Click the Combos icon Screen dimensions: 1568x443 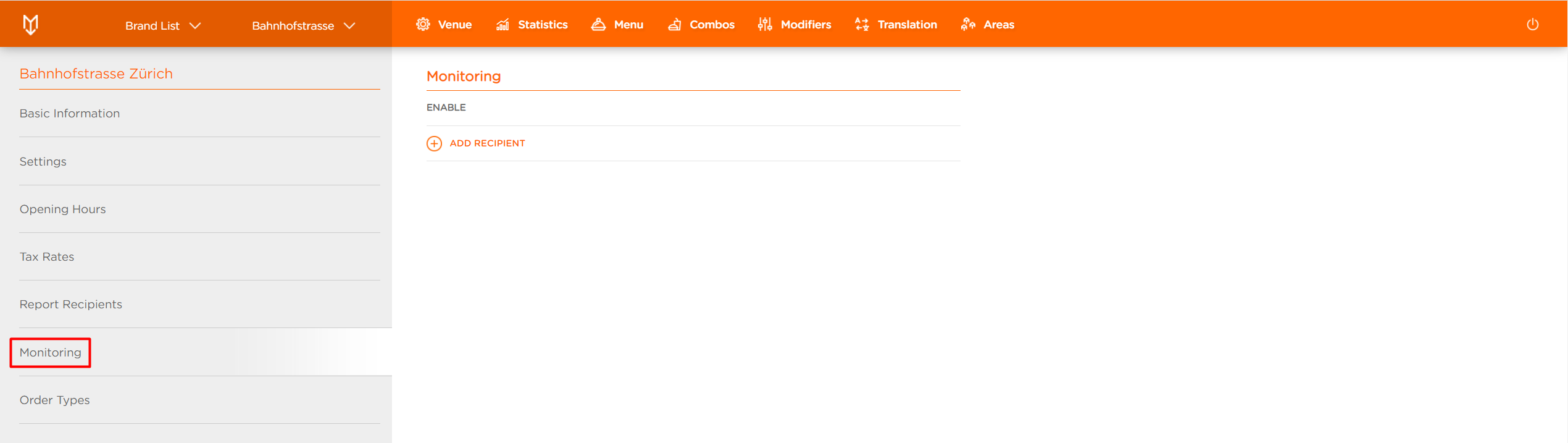point(675,25)
